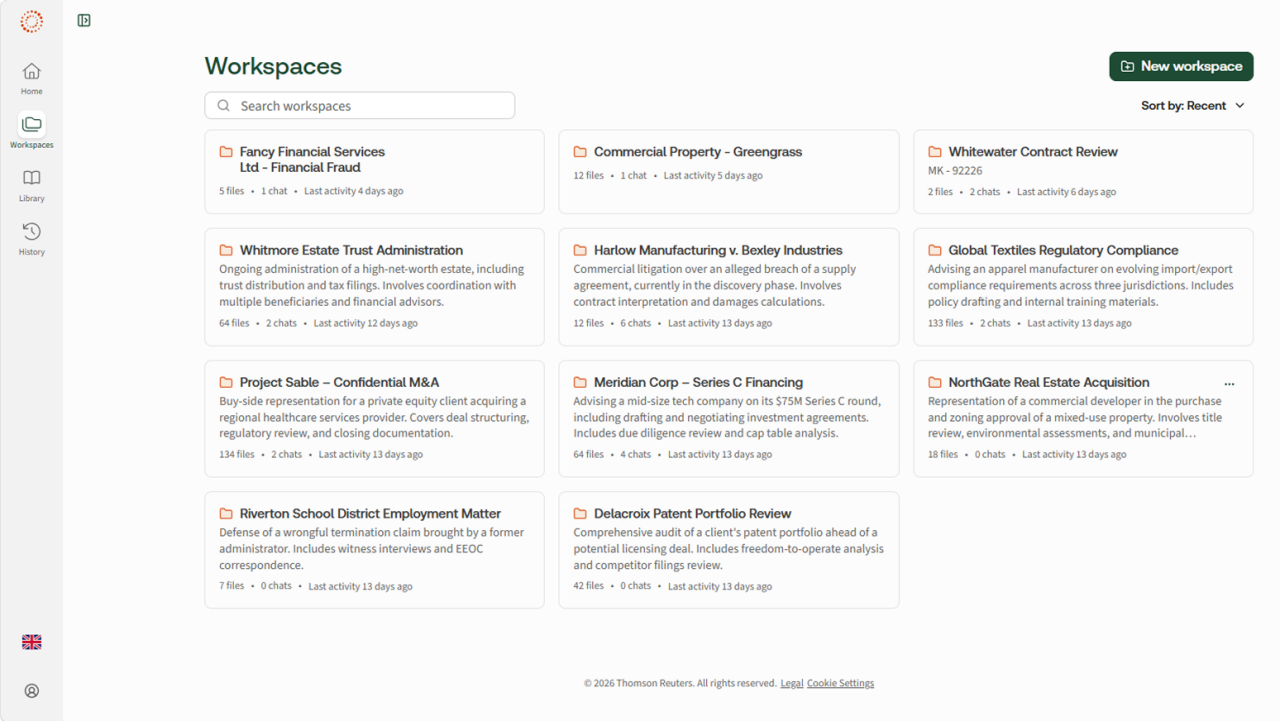
Task: Create a New workspace
Action: point(1181,66)
